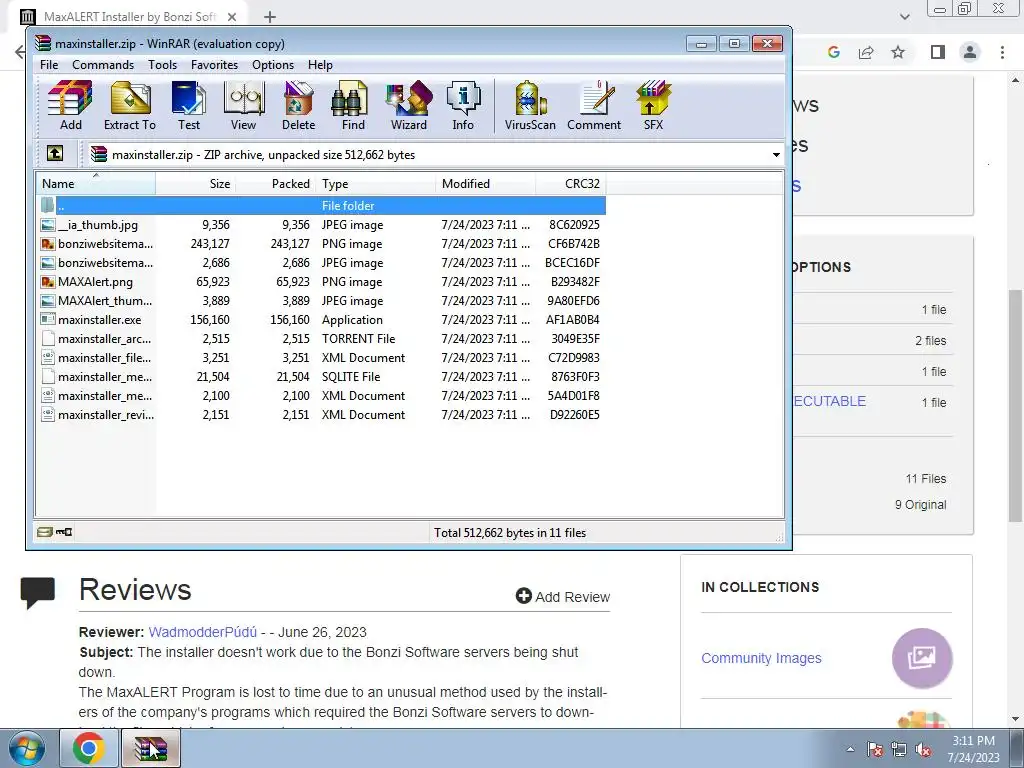Run the Test archive tool
This screenshot has width=1024, height=768.
click(x=189, y=106)
